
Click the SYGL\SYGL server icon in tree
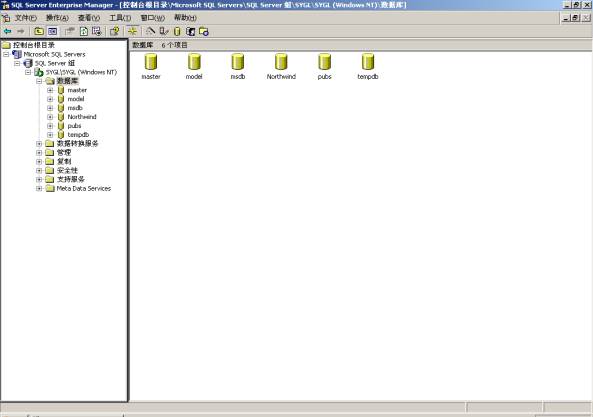[x=39, y=72]
